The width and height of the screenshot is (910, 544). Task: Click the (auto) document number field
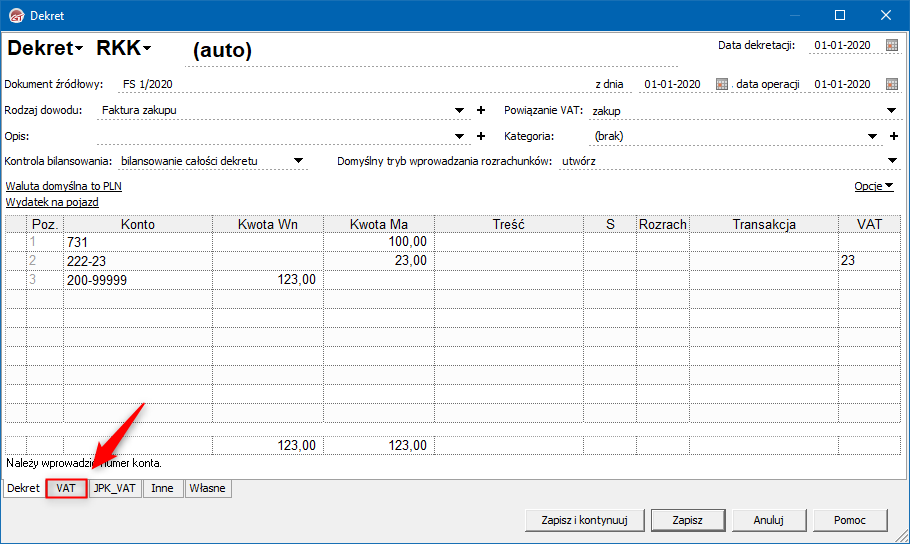click(431, 51)
